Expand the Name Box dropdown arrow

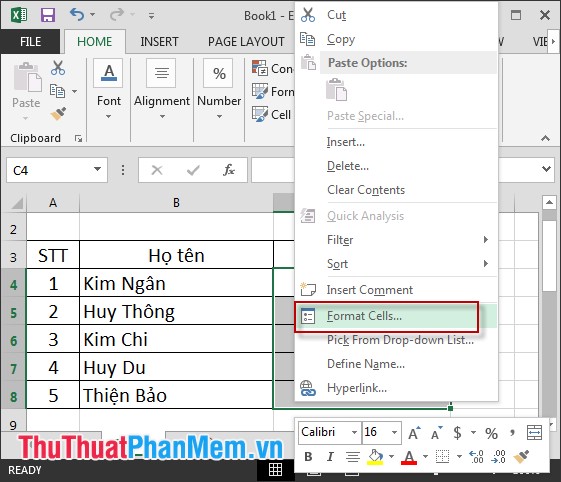pos(97,169)
